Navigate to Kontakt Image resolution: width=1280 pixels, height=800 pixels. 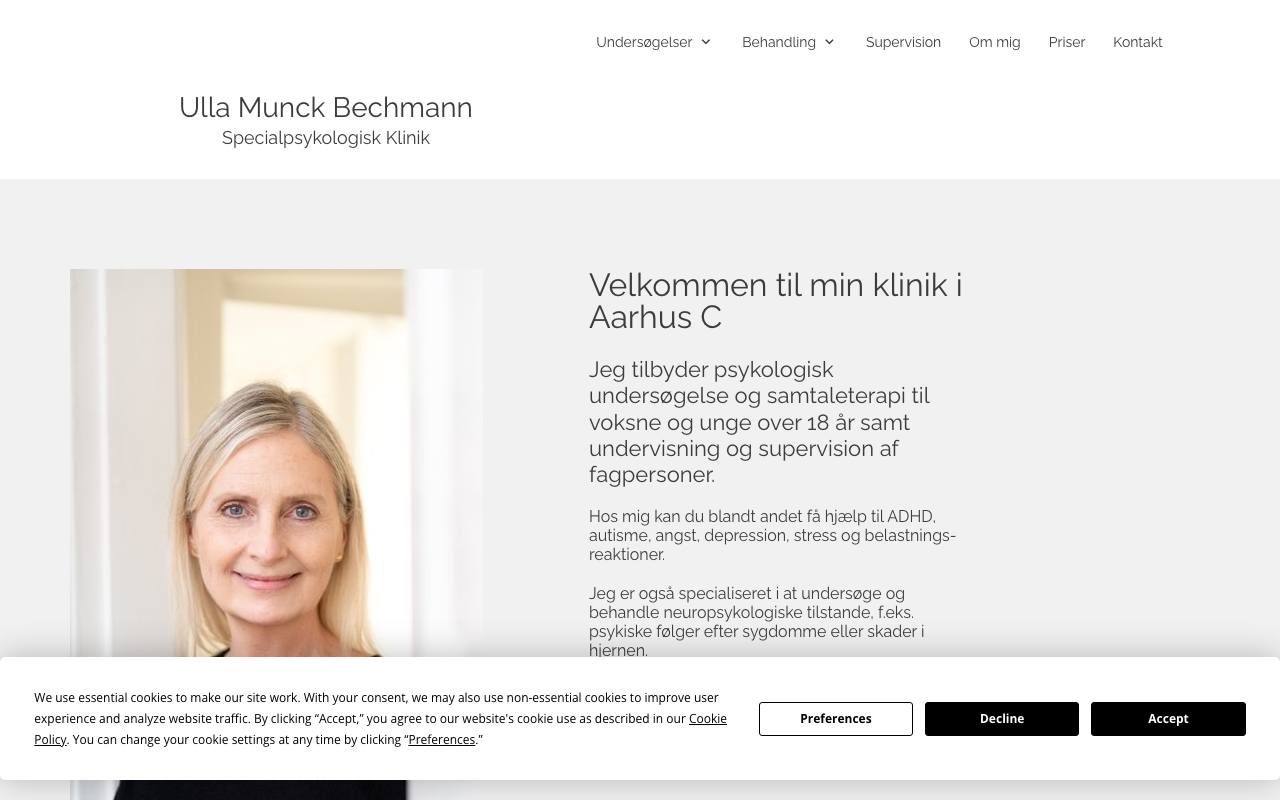click(1138, 42)
